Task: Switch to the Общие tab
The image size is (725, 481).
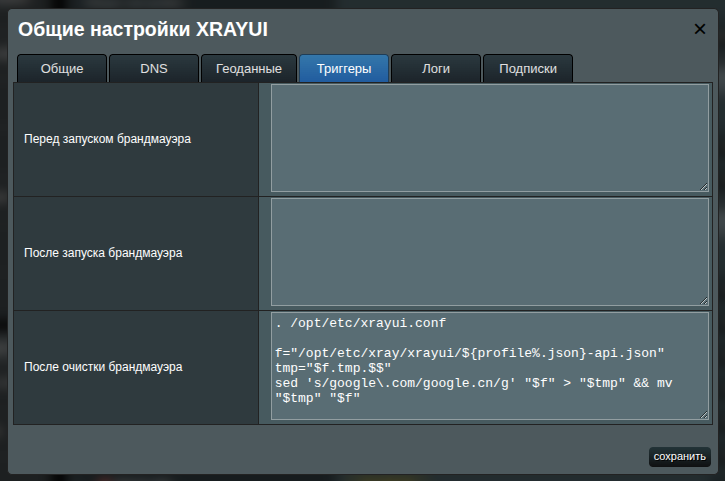Action: pyautogui.click(x=62, y=68)
